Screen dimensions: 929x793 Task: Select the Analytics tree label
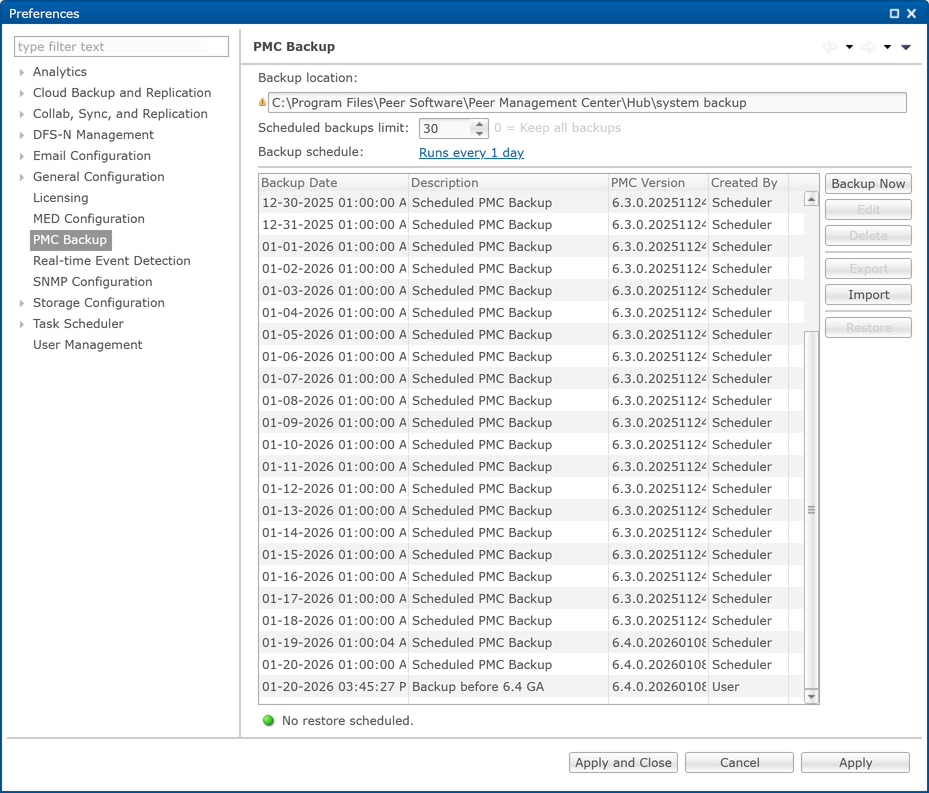[x=60, y=72]
